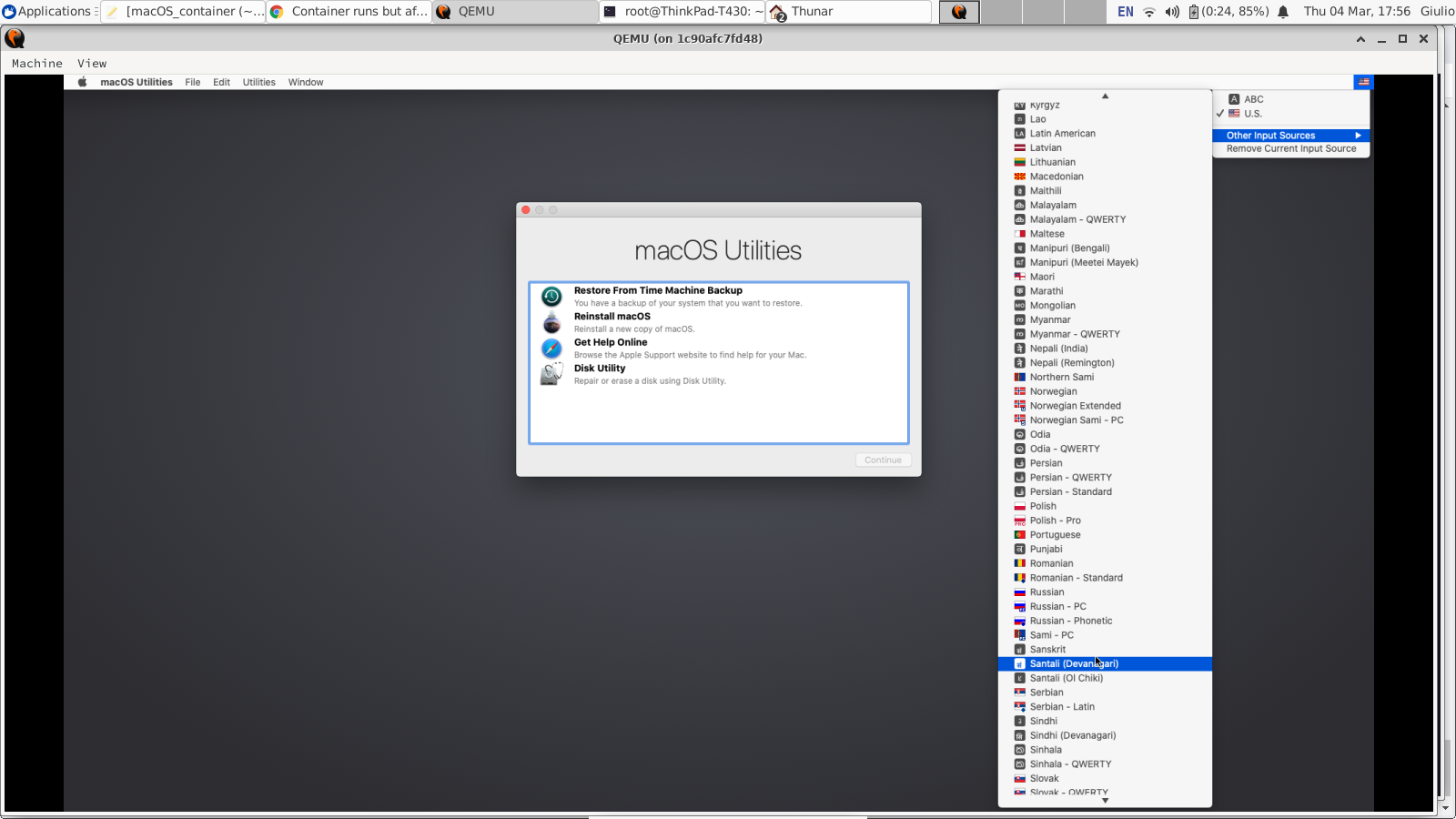Viewport: 1456px width, 819px height.
Task: Click the Continue button
Action: (883, 460)
